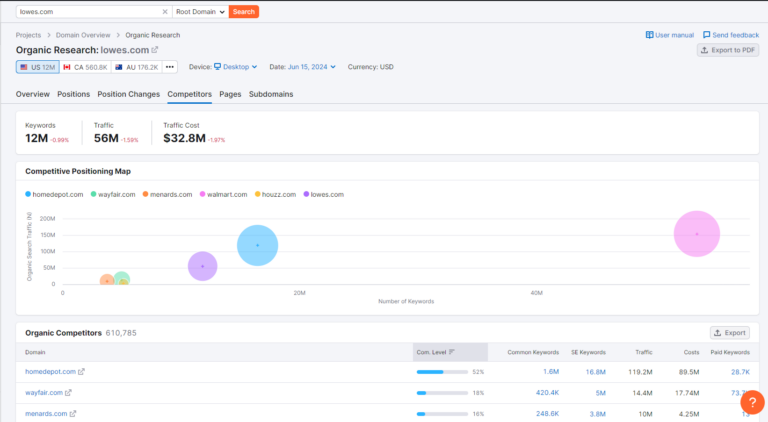Click the homedepot.com bubble on chart
Image resolution: width=768 pixels, height=422 pixels.
[x=258, y=245]
